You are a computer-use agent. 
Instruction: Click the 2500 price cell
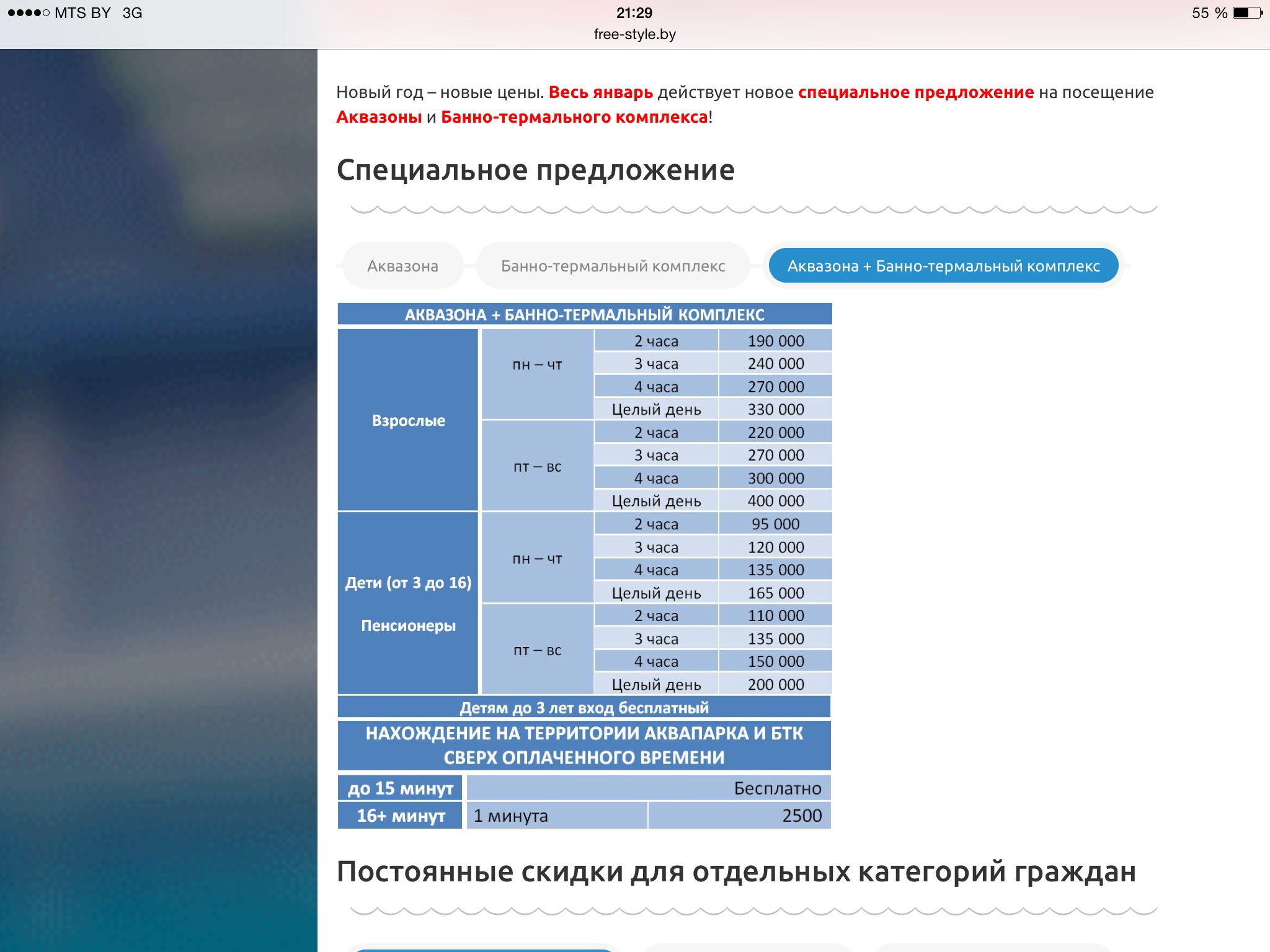click(740, 816)
